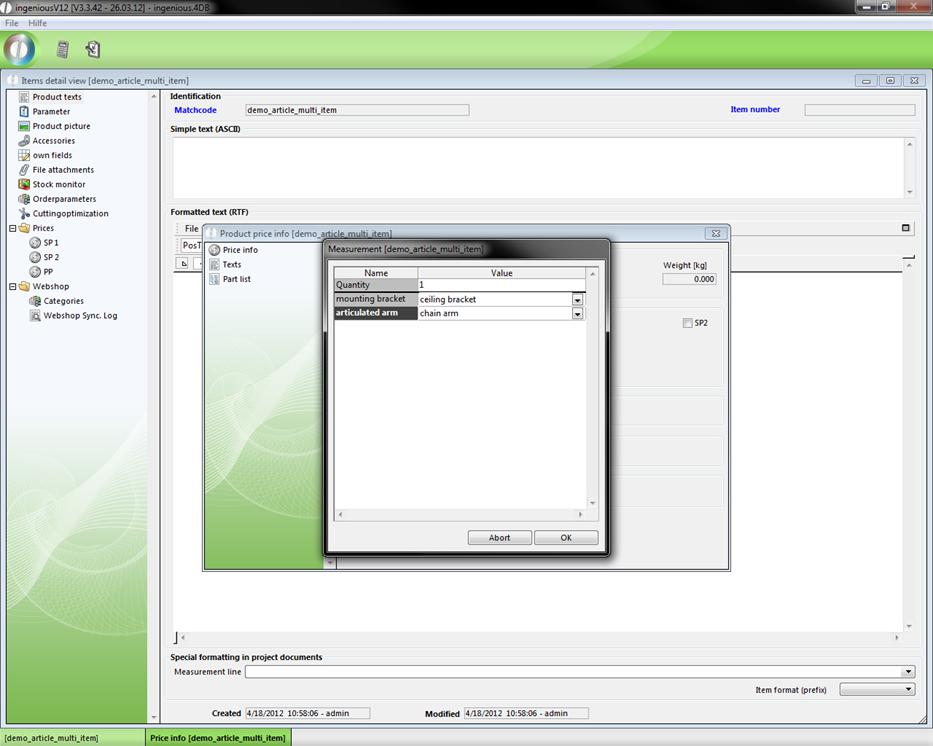Open the mounting bracket value dropdown
The height and width of the screenshot is (746, 933).
tap(577, 299)
